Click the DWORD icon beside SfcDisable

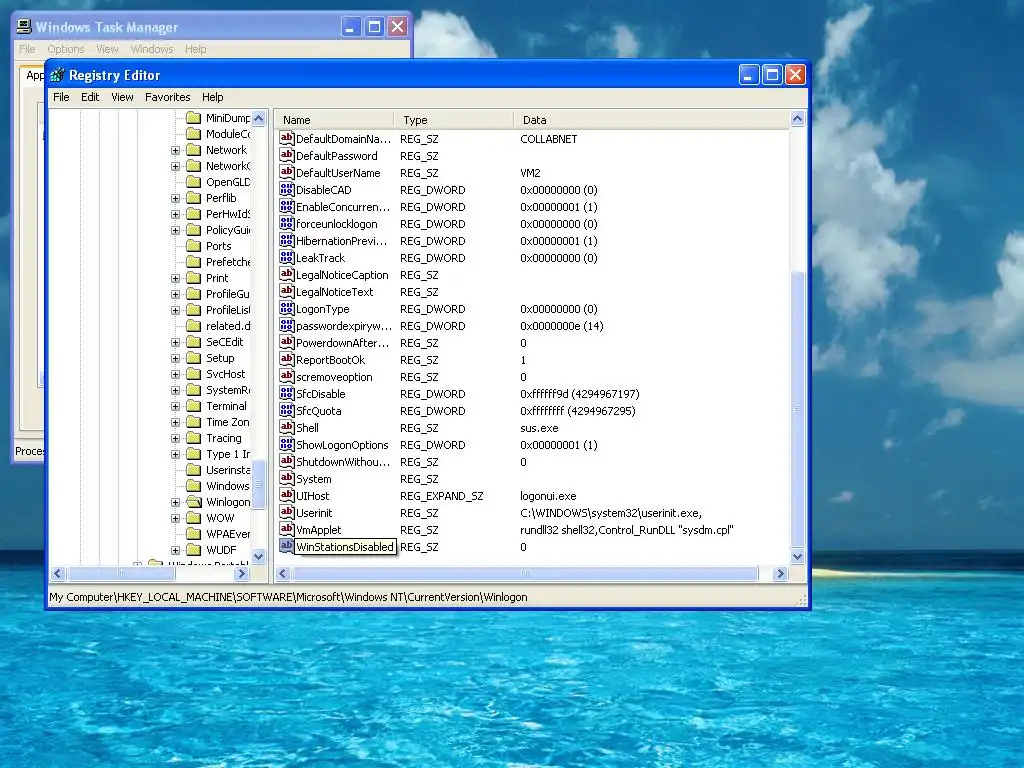point(286,393)
